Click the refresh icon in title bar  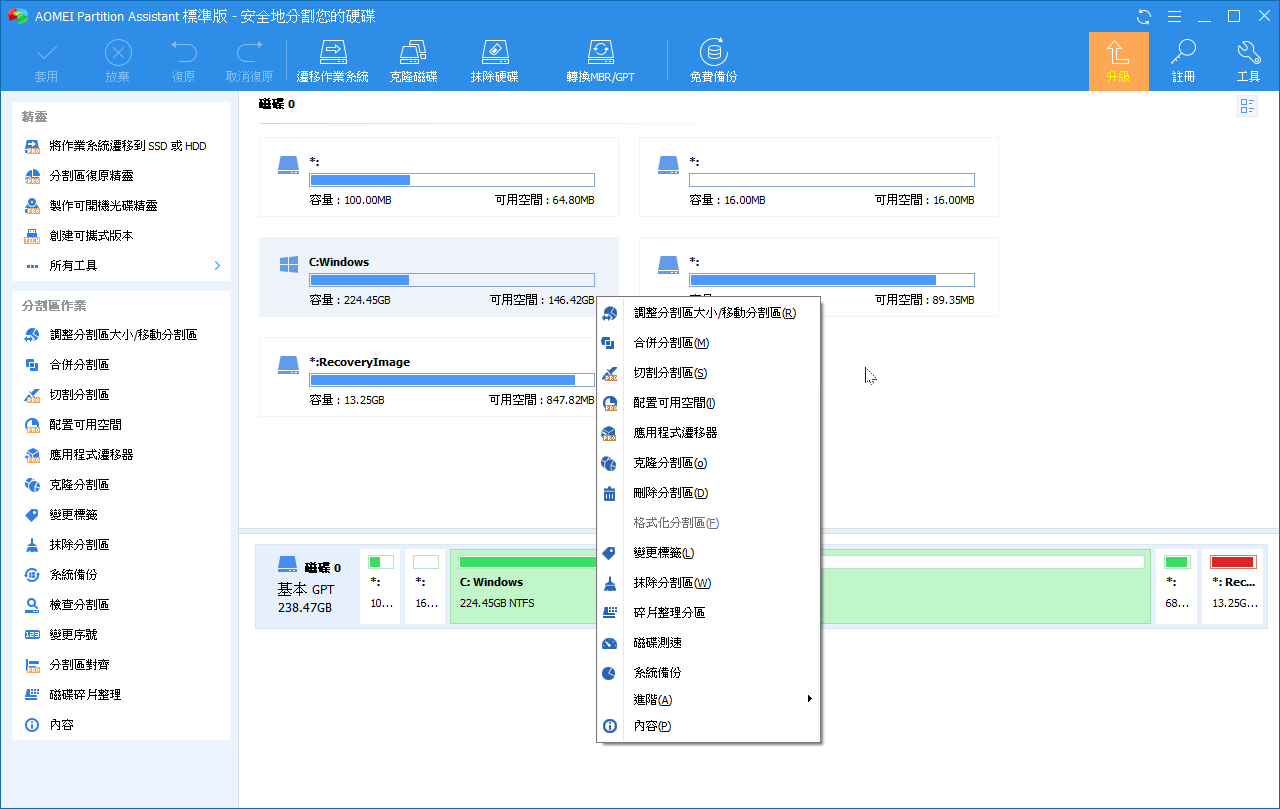pos(1144,16)
